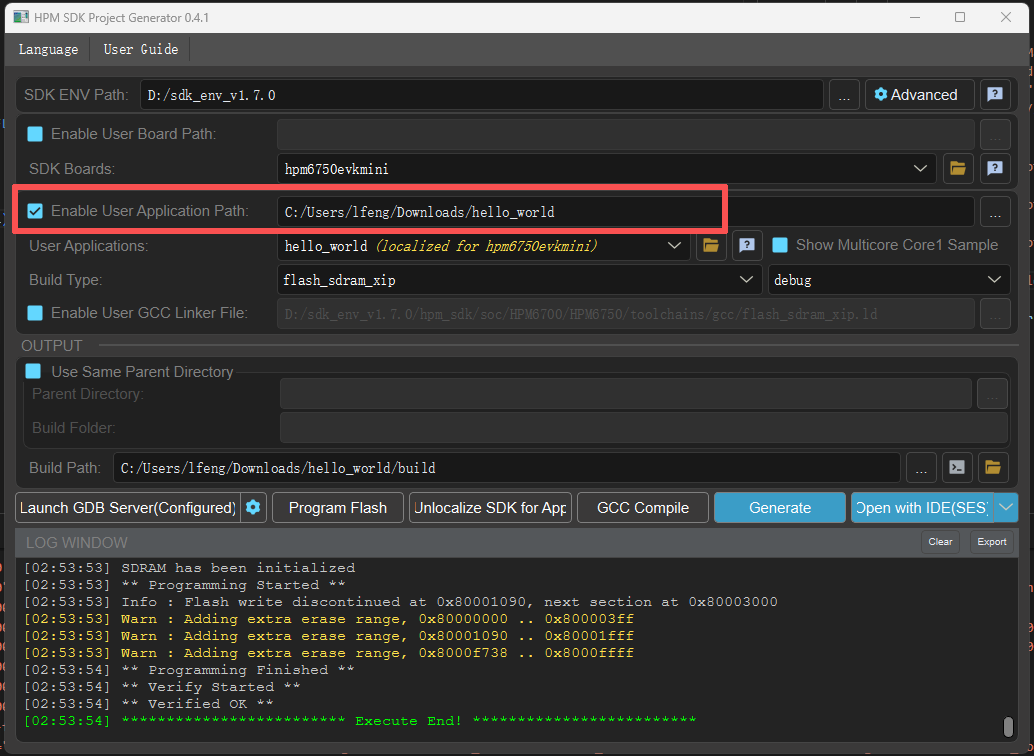
Task: Expand the Open with IDE arrow
Action: [1006, 507]
